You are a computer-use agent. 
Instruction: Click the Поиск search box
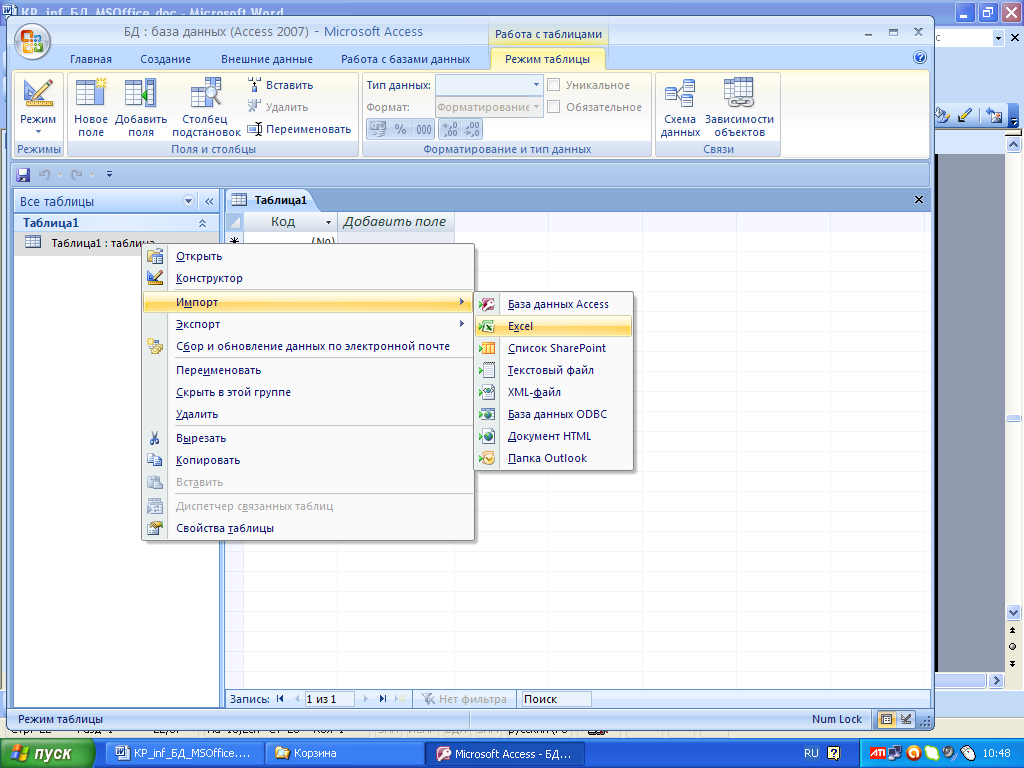pos(556,699)
